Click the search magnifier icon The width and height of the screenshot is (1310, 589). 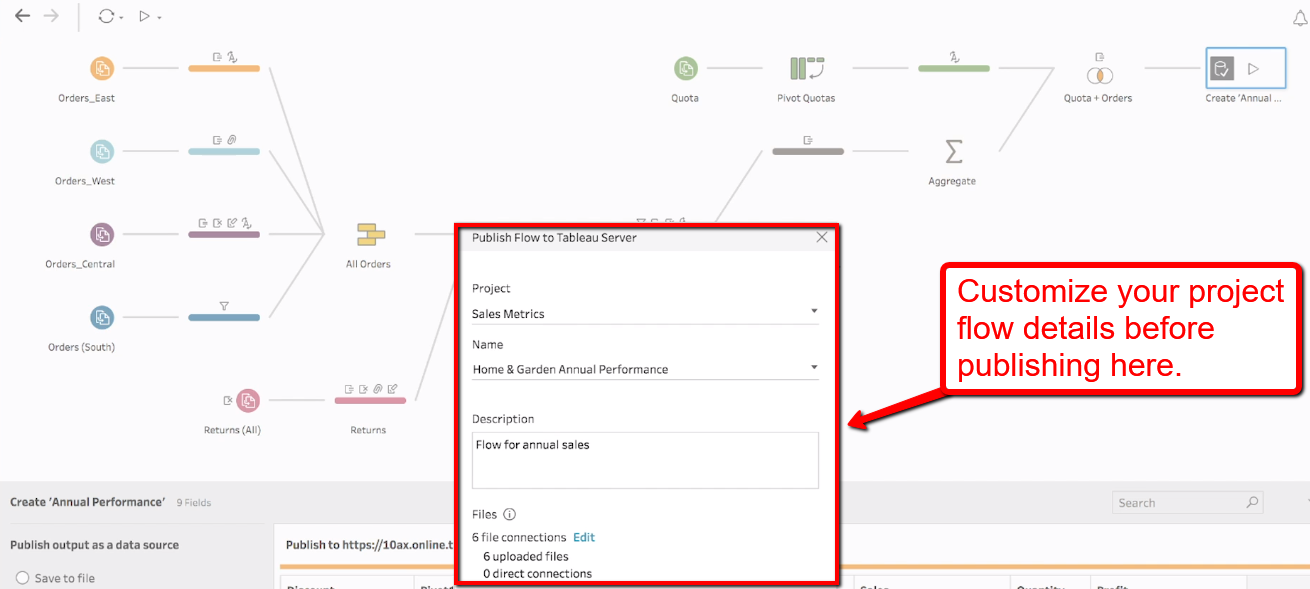pos(1252,502)
